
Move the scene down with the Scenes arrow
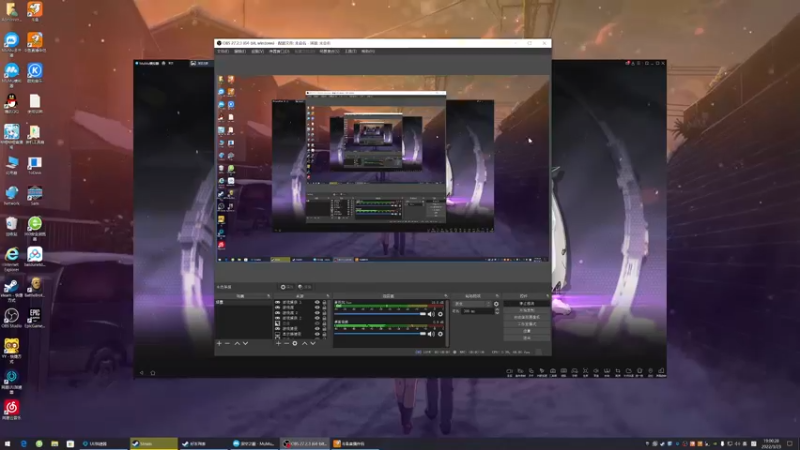(245, 343)
